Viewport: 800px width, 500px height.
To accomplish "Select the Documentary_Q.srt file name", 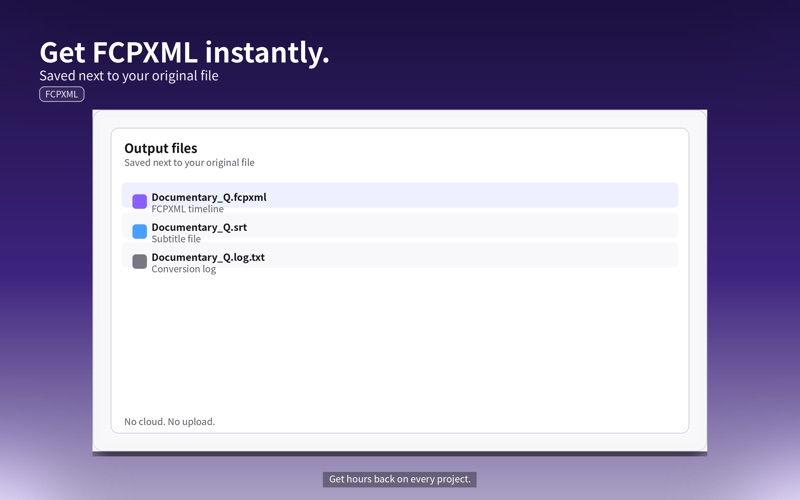I will 199,228.
